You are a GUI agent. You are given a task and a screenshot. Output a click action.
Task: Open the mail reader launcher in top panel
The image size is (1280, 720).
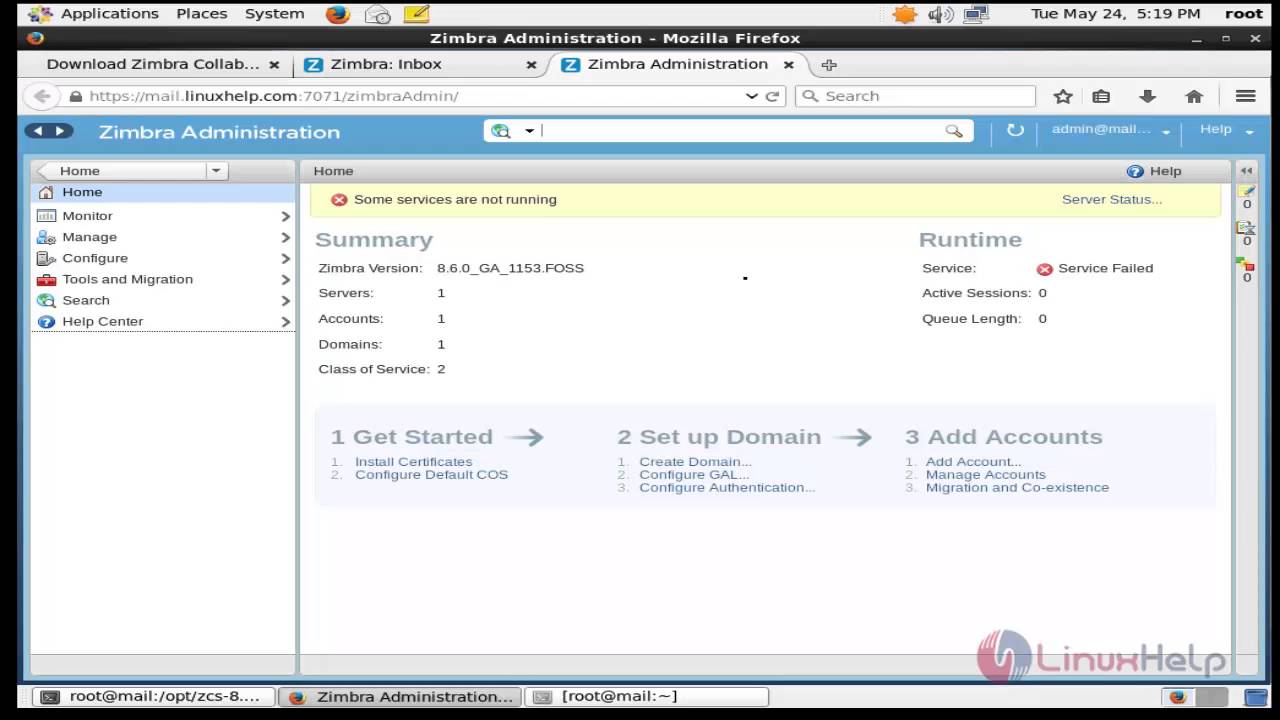(x=378, y=14)
